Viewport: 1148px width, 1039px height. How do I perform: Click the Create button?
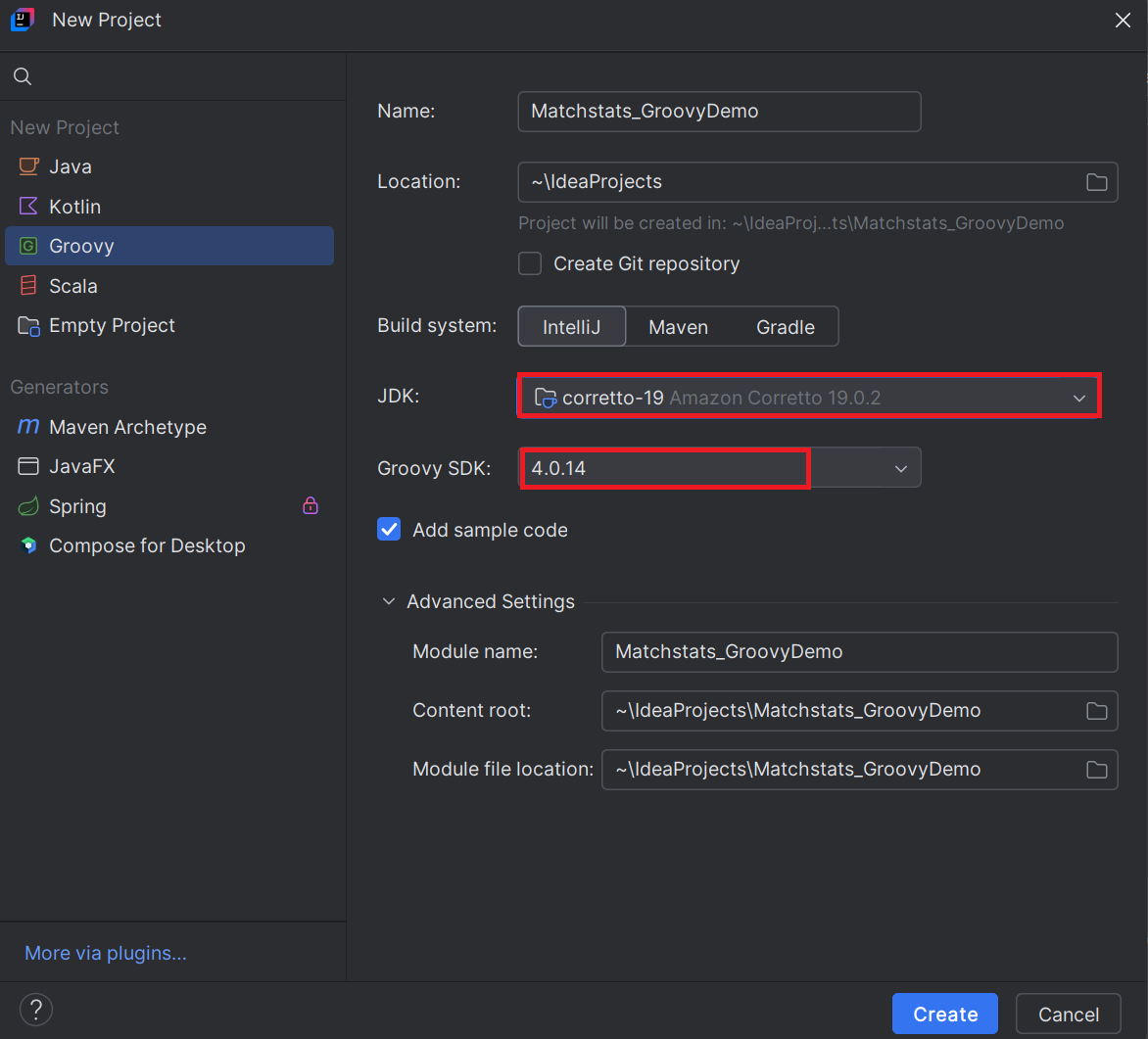point(944,1015)
